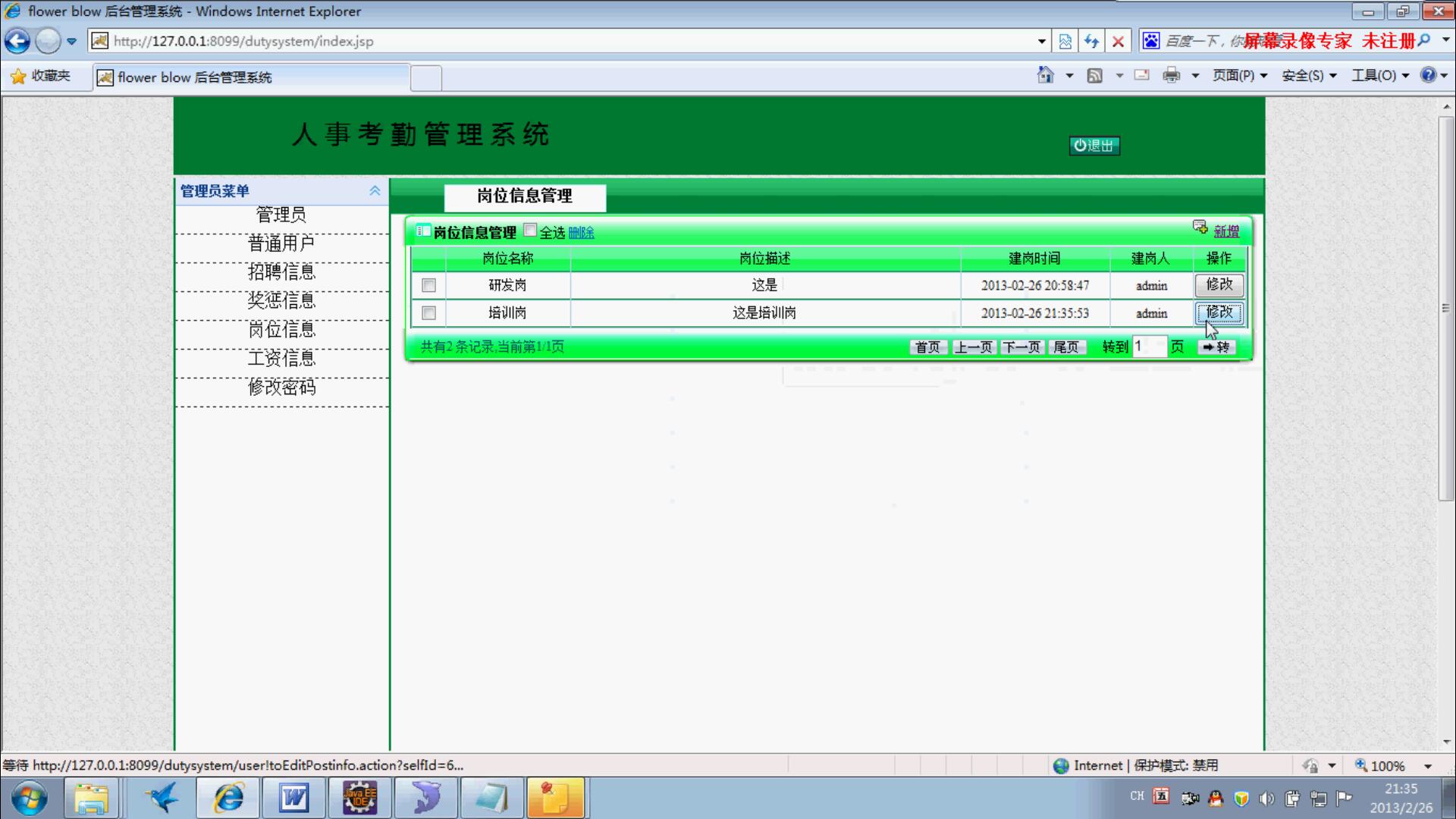This screenshot has width=1456, height=819.
Task: Open 奖惩信息 in the sidebar menu
Action: (x=281, y=301)
